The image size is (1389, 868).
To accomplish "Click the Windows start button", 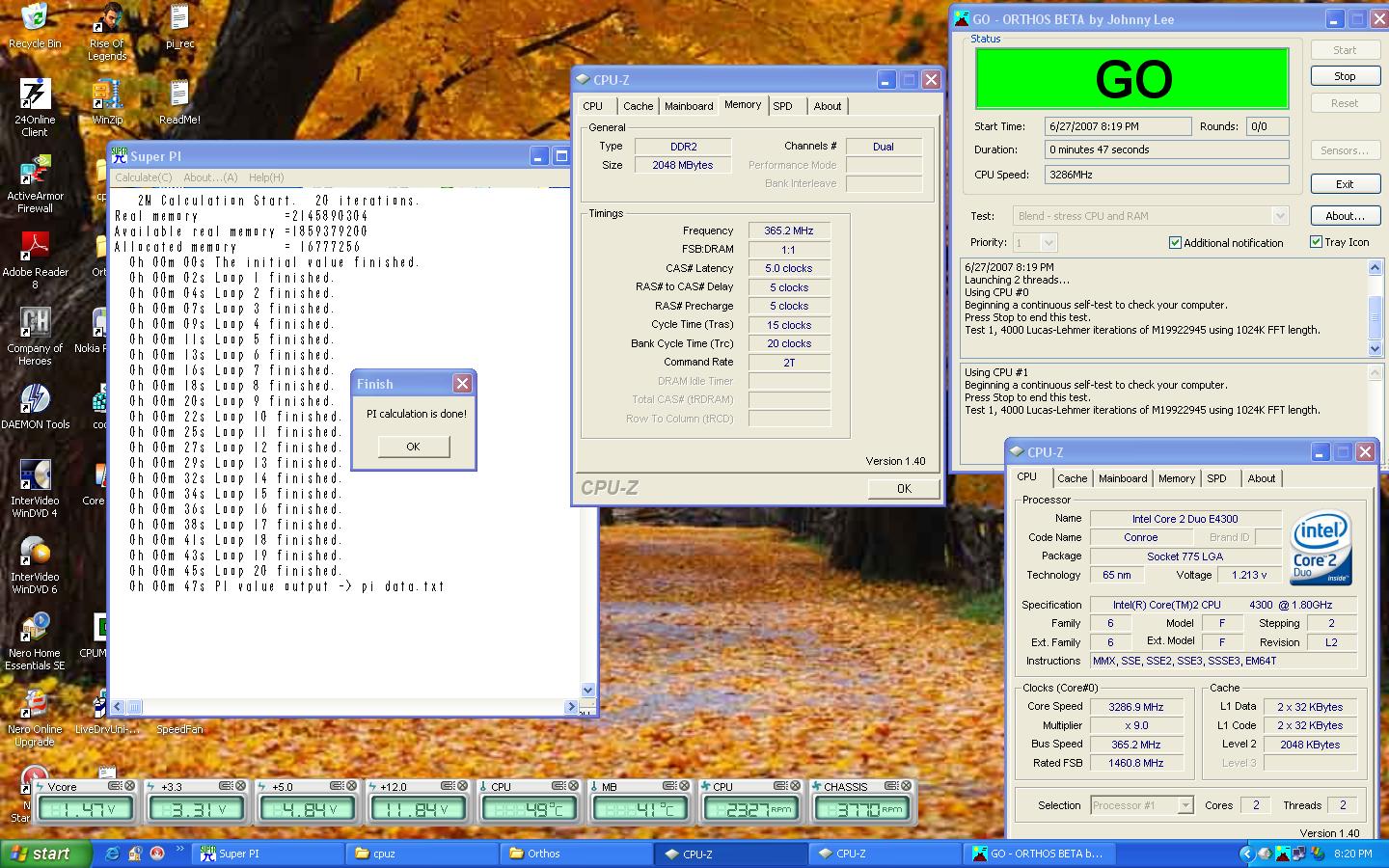I will click(46, 854).
